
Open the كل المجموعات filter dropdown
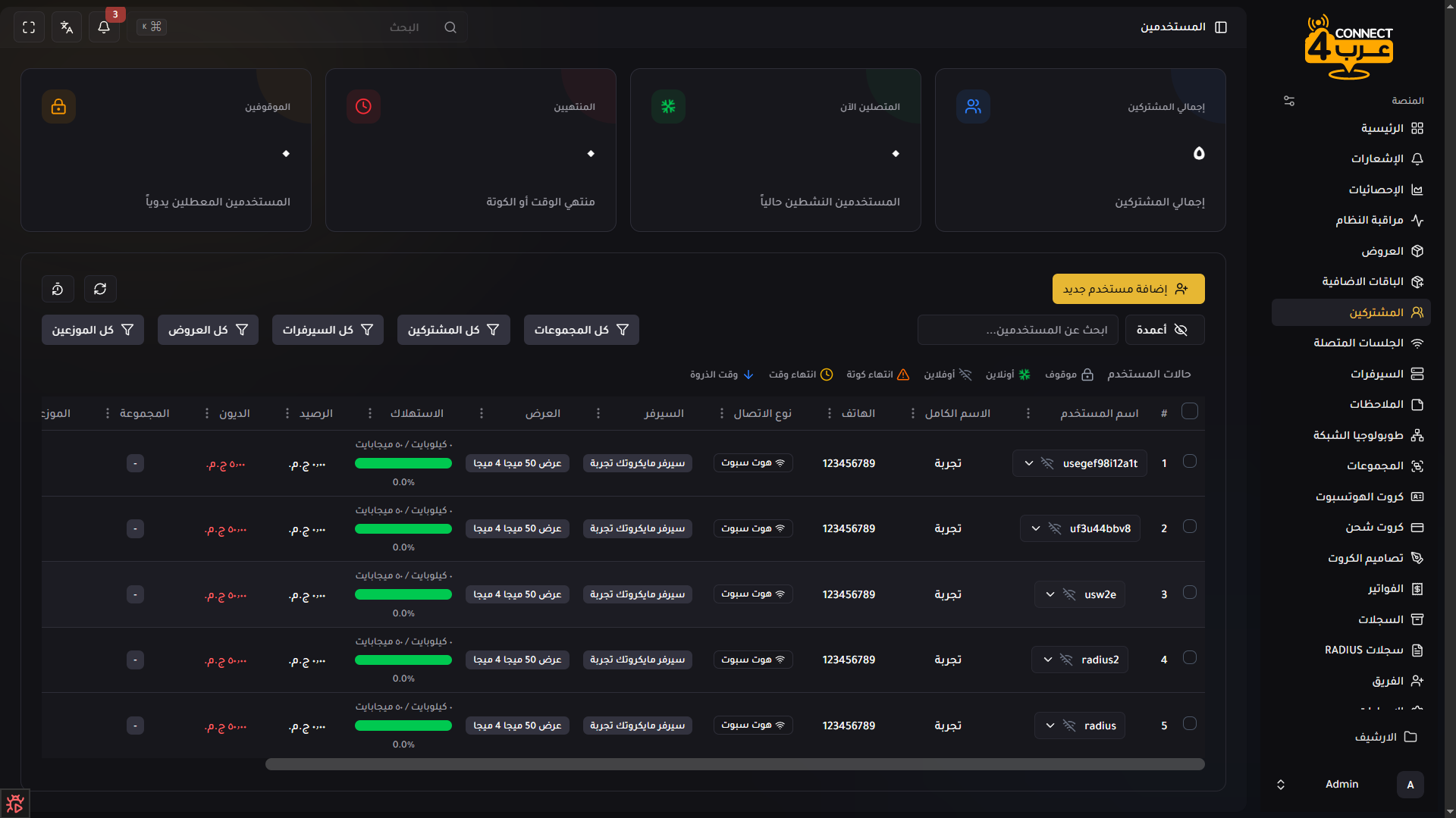582,330
